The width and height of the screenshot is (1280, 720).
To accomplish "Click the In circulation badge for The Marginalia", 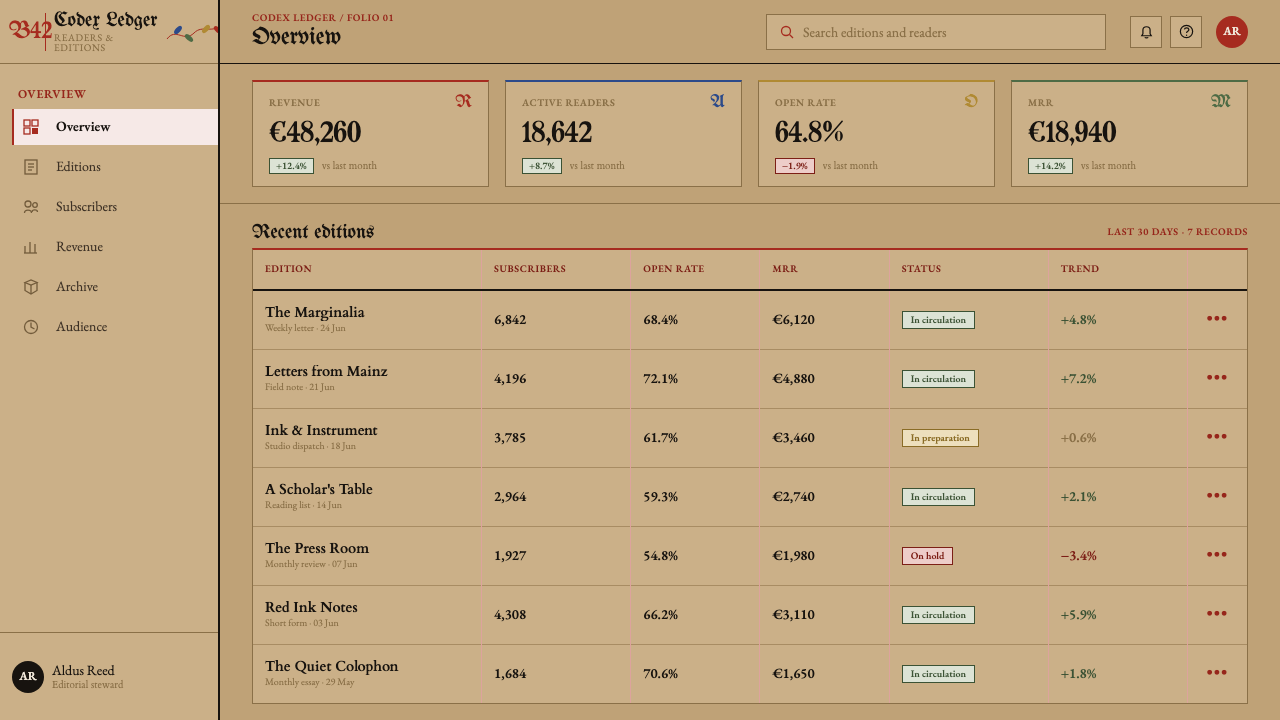I will 938,320.
